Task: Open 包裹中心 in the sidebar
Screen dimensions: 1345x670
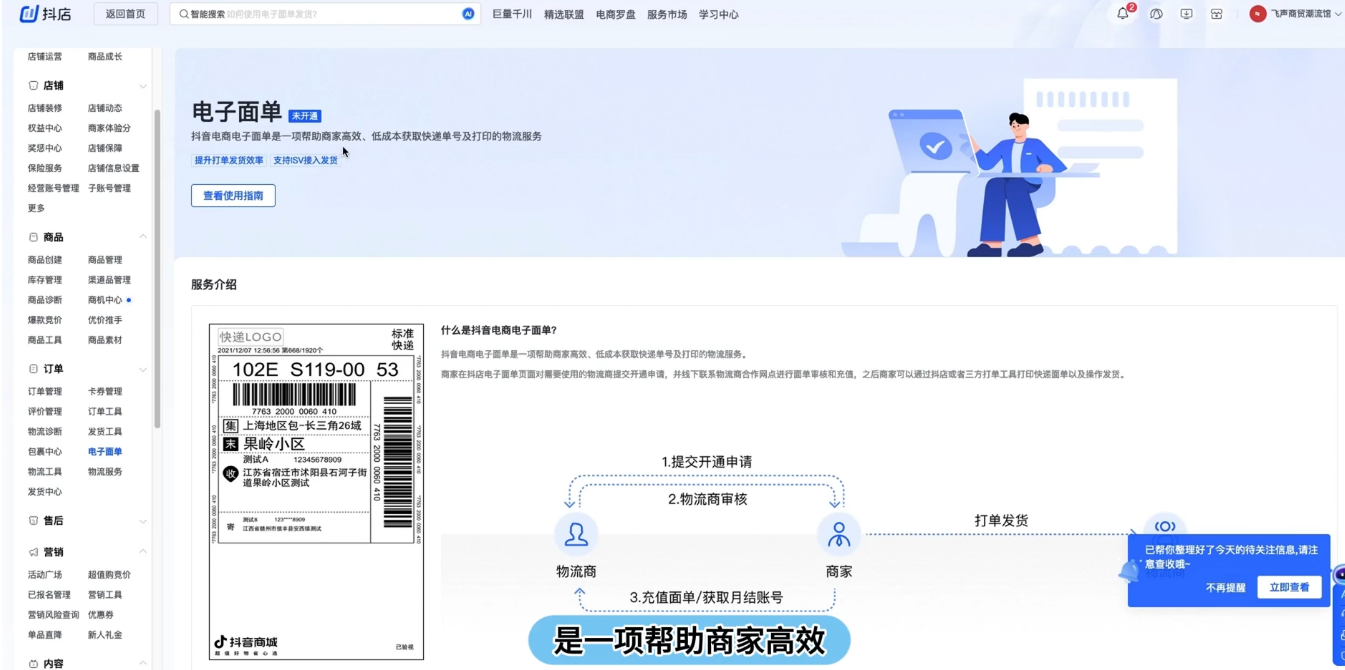Action: coord(45,452)
